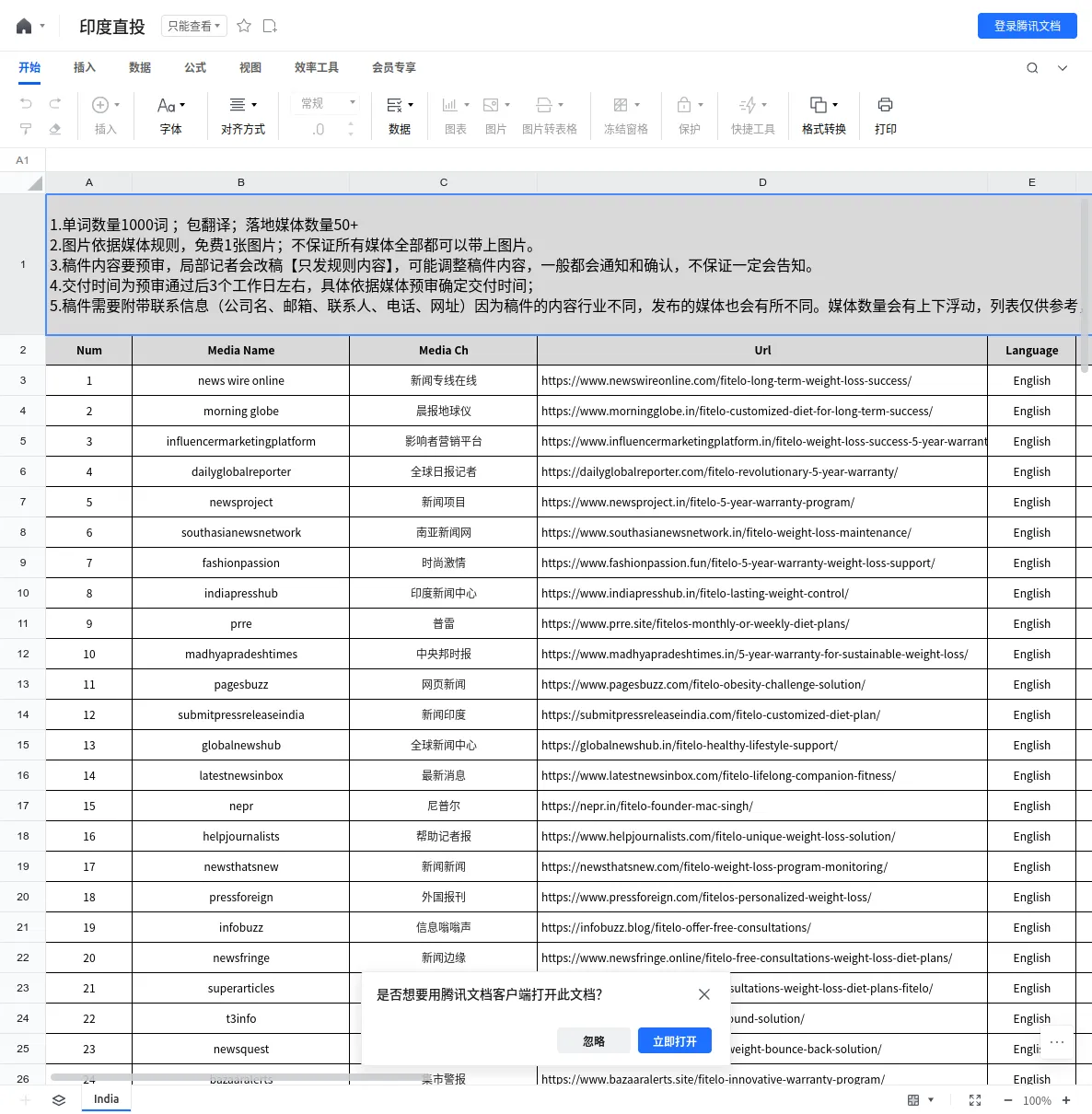Open the search magnifier icon
This screenshot has width=1092, height=1114.
[x=1032, y=67]
